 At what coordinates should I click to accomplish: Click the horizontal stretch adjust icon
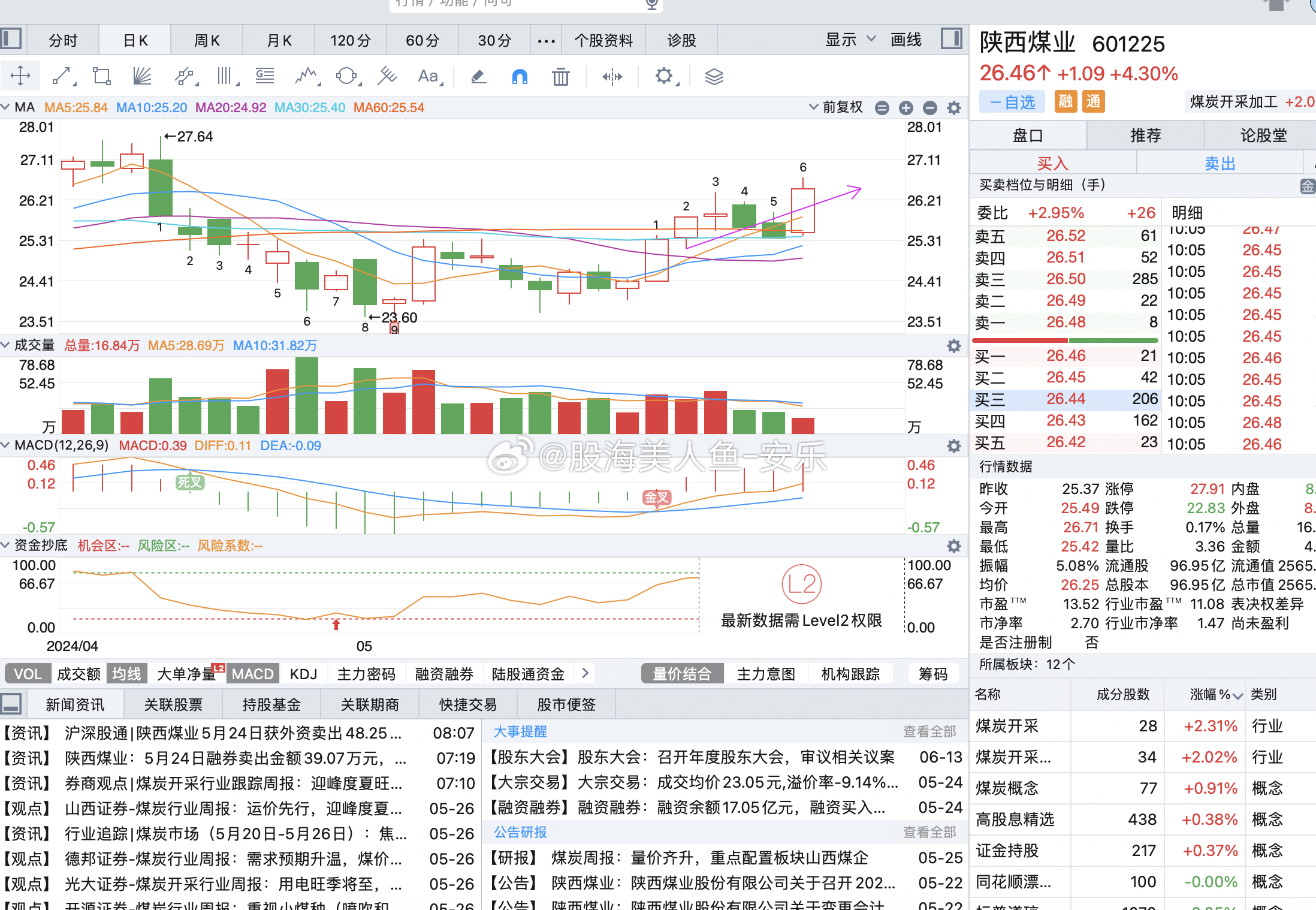(612, 76)
